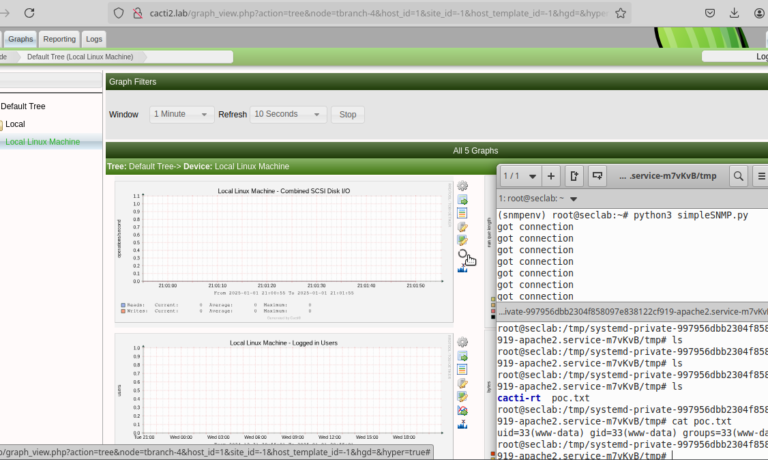Click realtime icon beside Logged in Users graph
The image size is (768, 460).
(462, 411)
